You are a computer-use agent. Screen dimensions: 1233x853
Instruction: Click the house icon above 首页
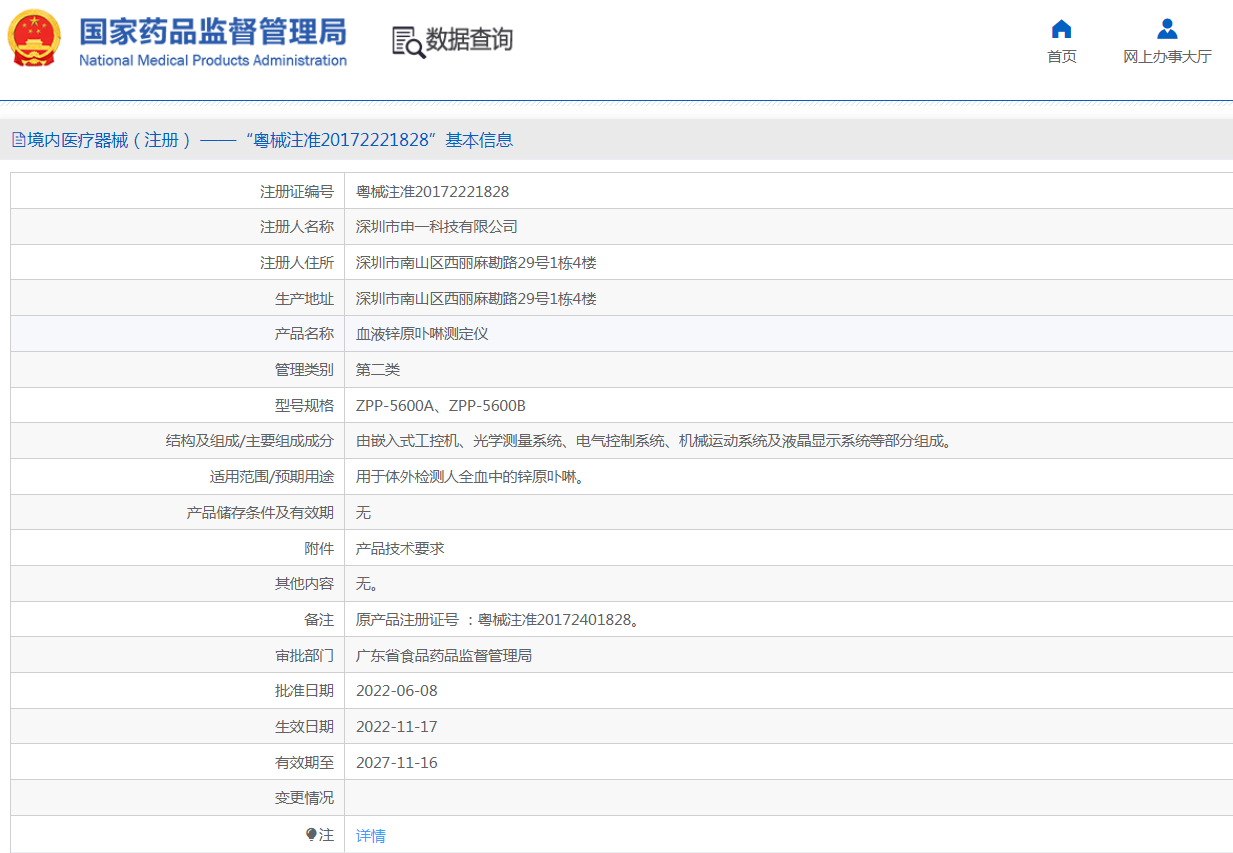point(1061,28)
